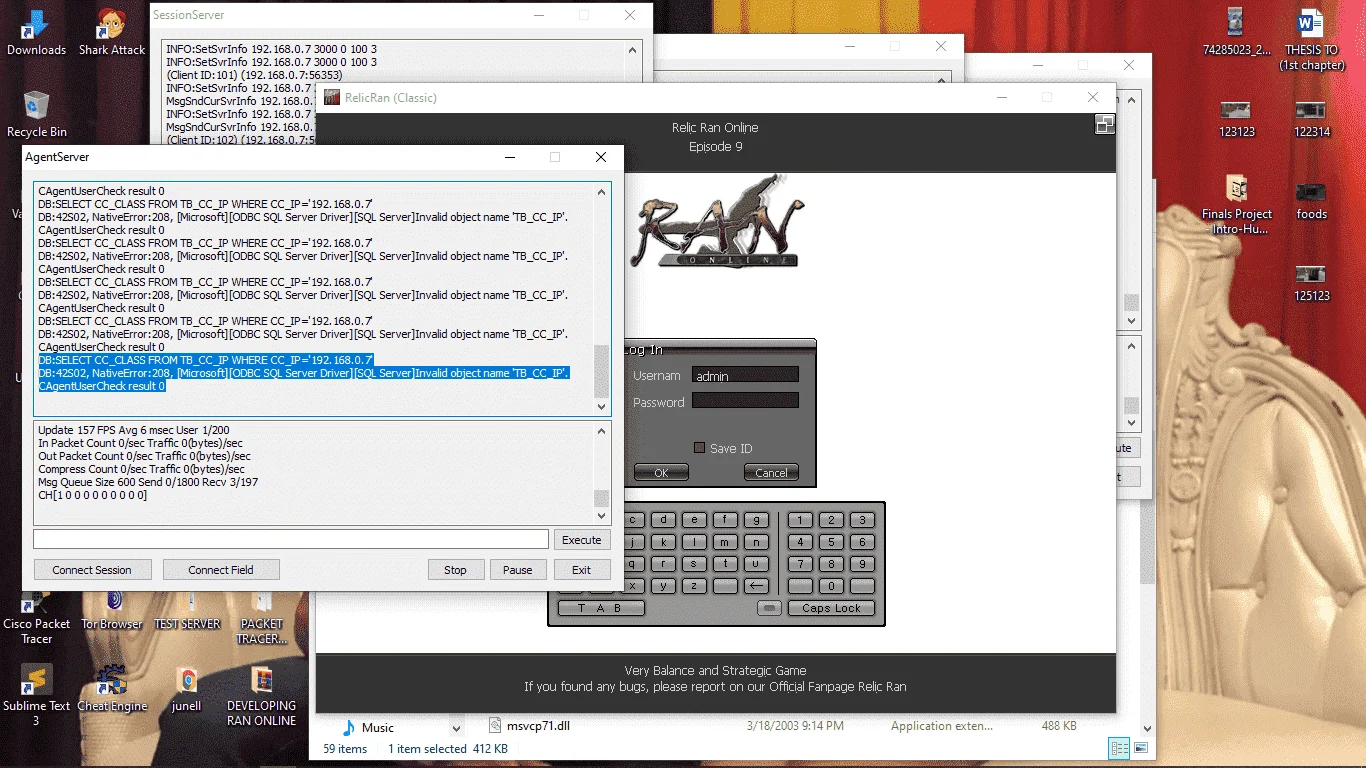Click the highlighted 'DB:SELECT CC_CLASS' log line
Viewport: 1366px width, 768px height.
click(x=206, y=360)
